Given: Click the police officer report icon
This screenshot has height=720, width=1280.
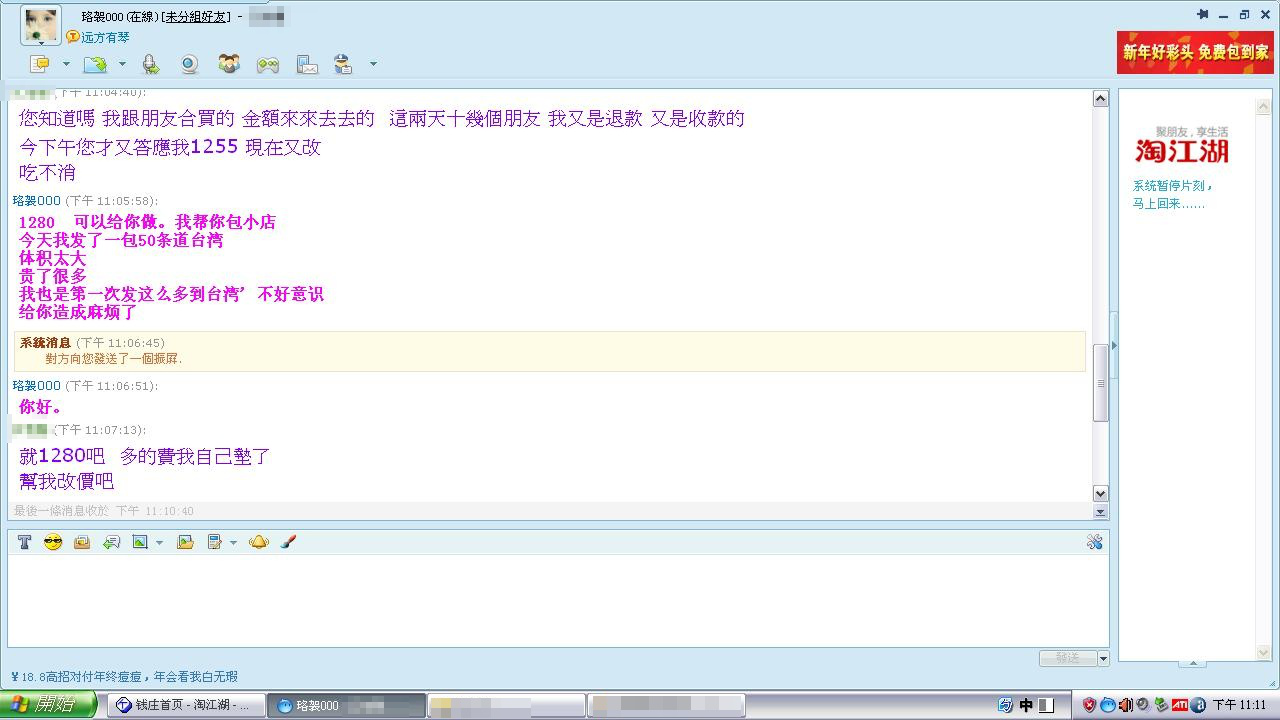Looking at the screenshot, I should (343, 64).
